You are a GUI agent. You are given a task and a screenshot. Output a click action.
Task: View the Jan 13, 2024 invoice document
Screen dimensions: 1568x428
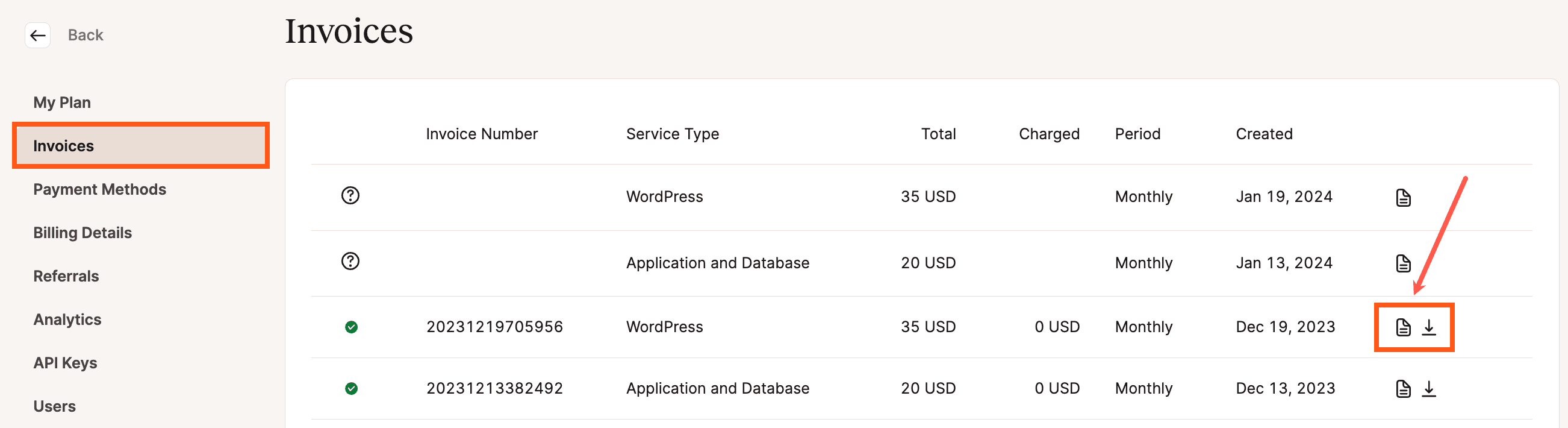[1402, 263]
